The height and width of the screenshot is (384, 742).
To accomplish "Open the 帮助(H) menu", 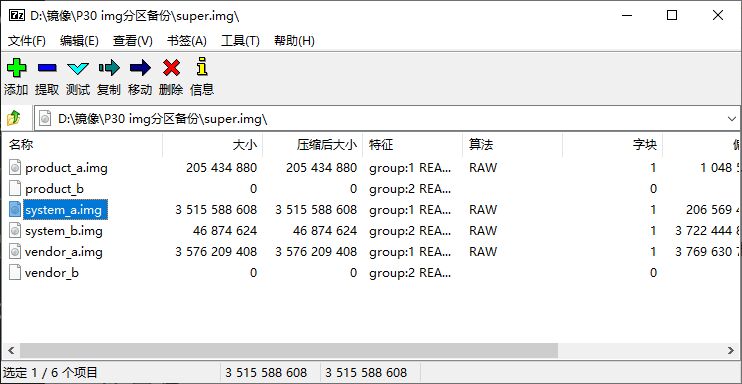I will tap(294, 41).
